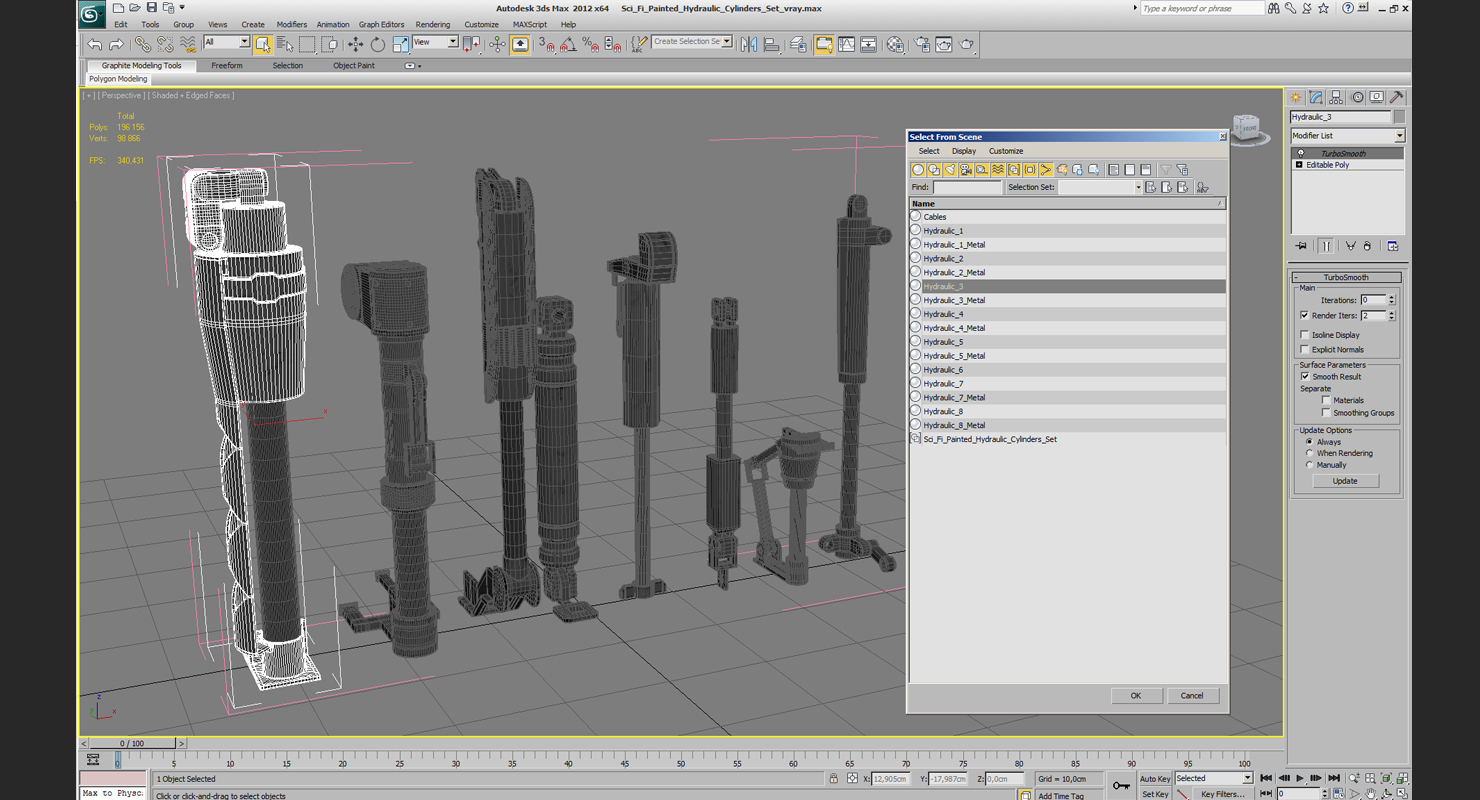1480x800 pixels.
Task: Open Display menu in Select From Scene
Action: coord(963,151)
